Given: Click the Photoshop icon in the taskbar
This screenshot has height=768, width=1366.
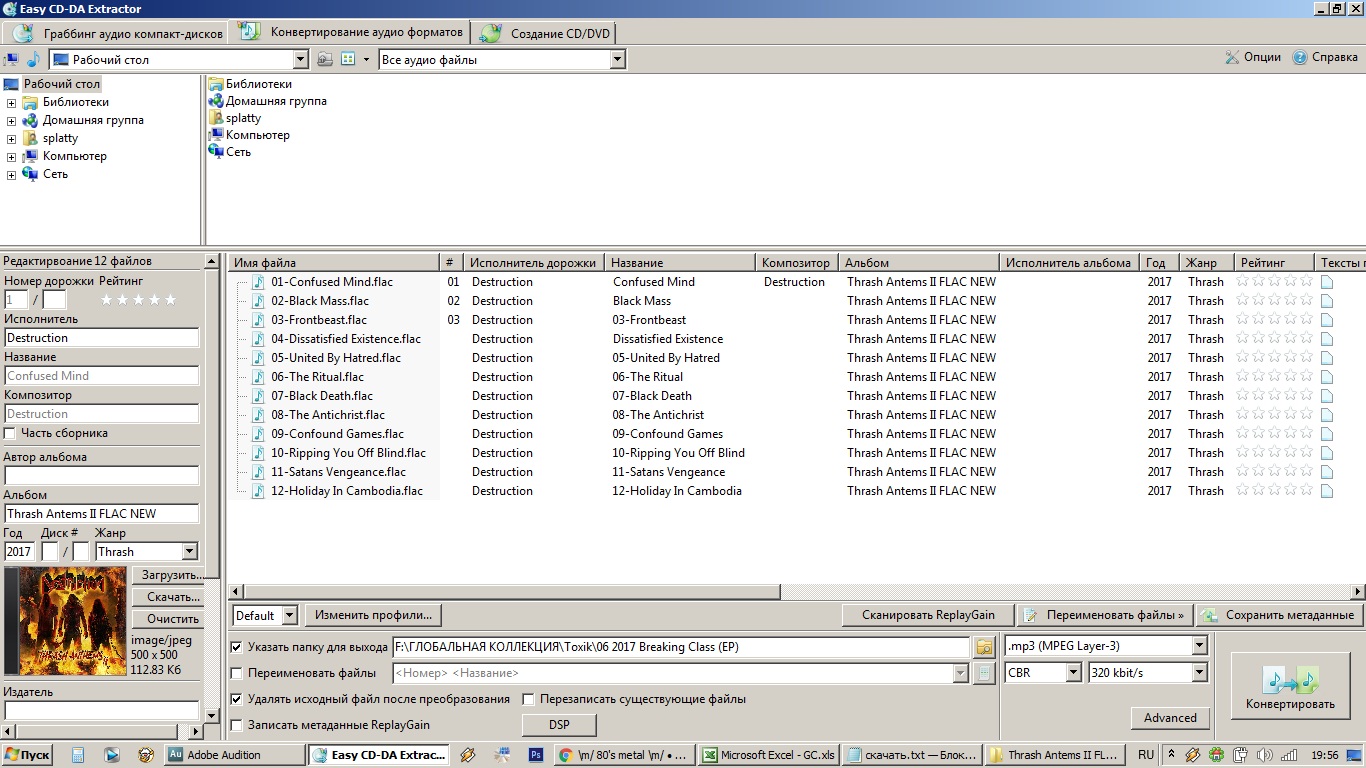Looking at the screenshot, I should 536,755.
